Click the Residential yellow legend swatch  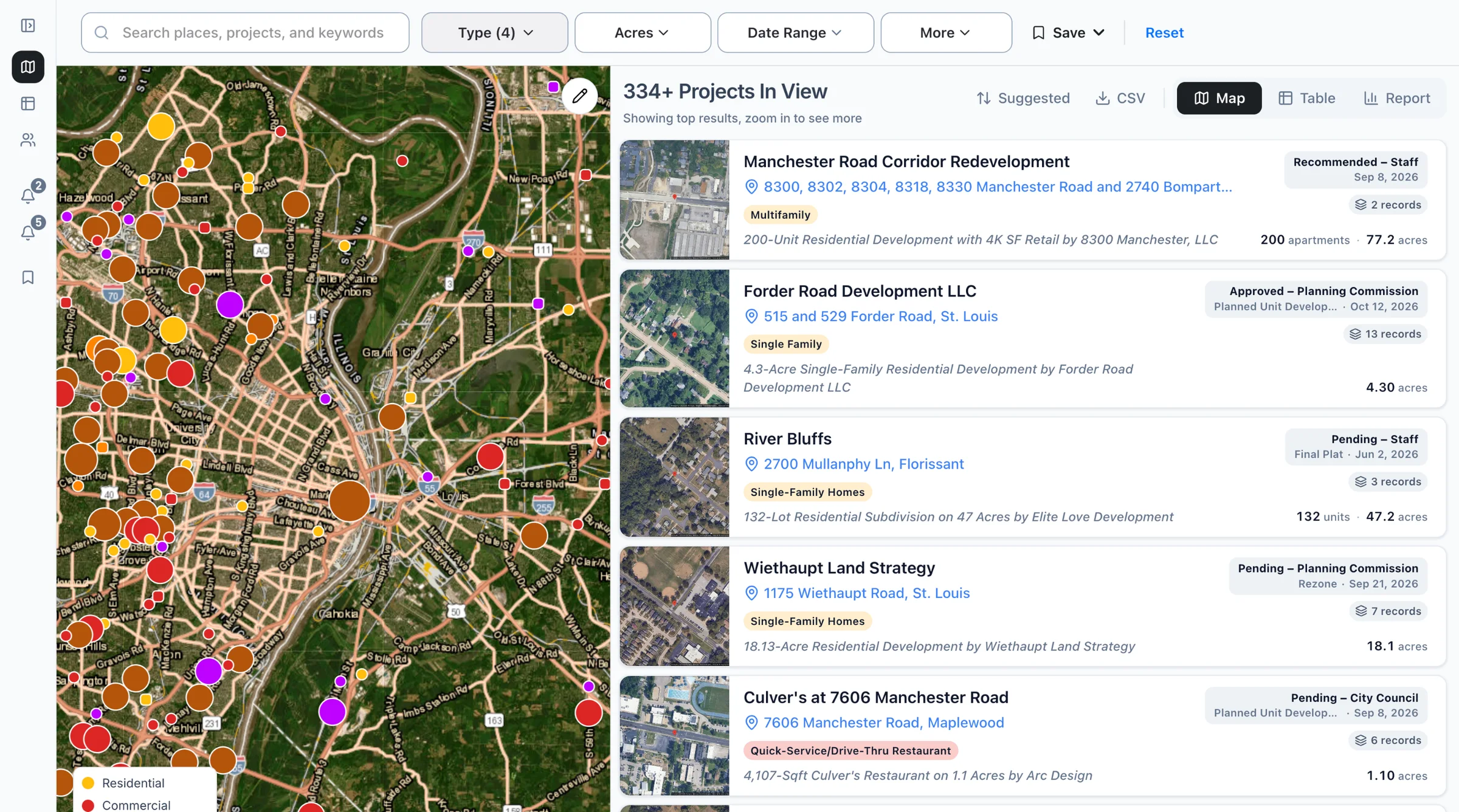pyautogui.click(x=88, y=783)
